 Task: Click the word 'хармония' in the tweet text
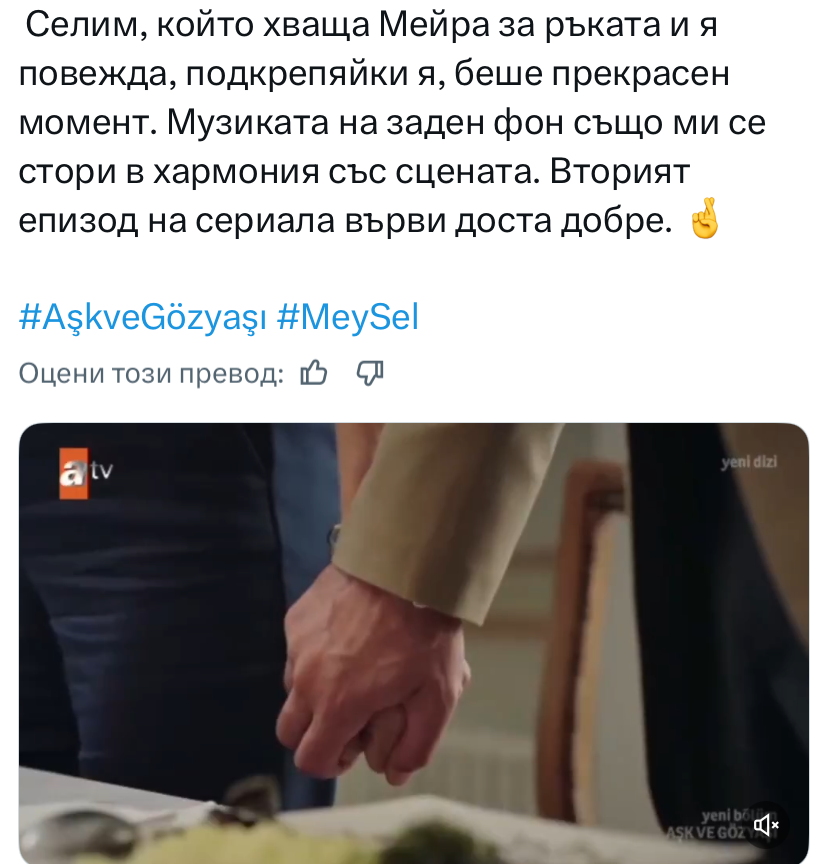[236, 172]
